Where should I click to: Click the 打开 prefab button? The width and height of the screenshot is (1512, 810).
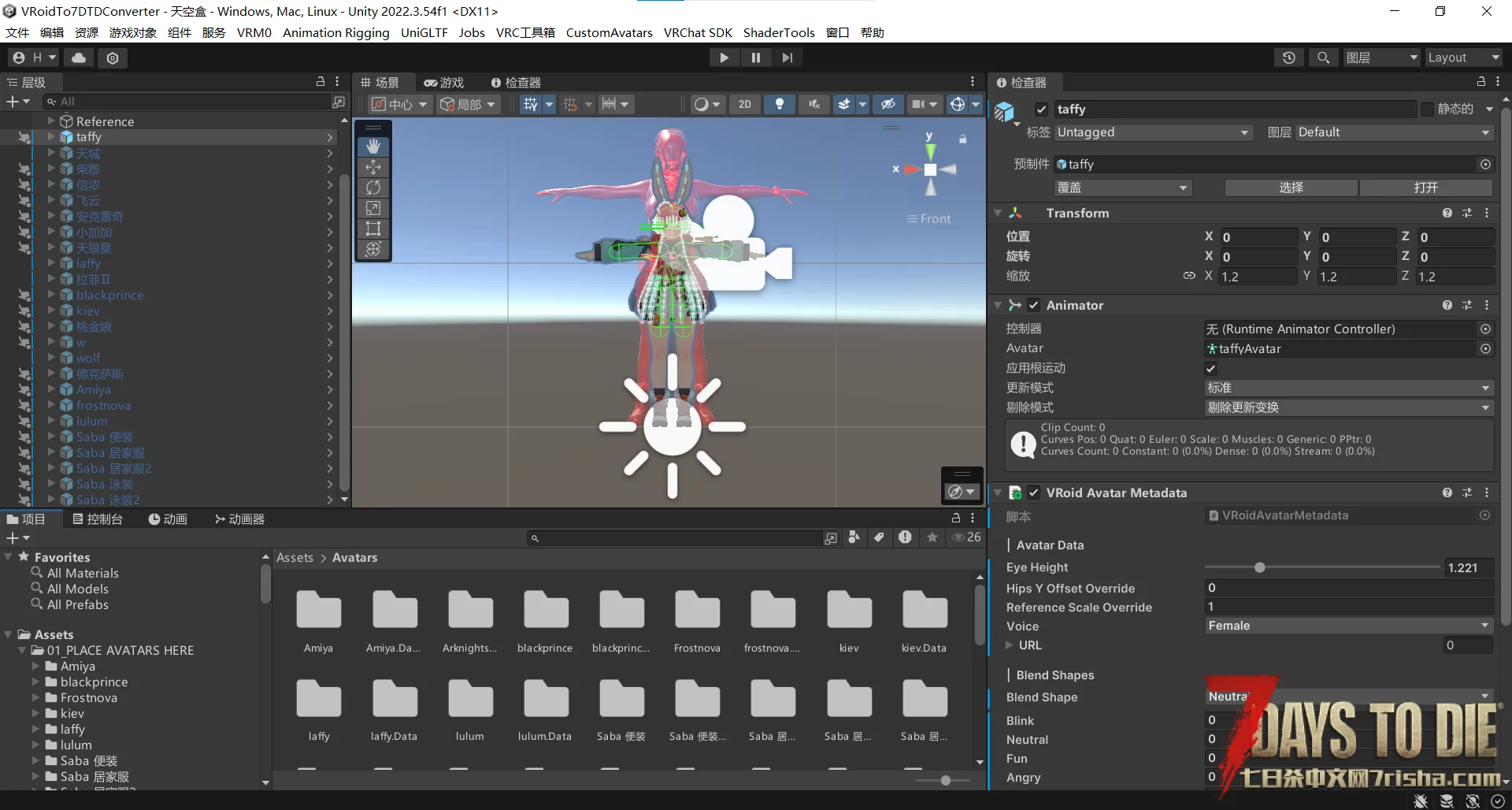(x=1425, y=188)
